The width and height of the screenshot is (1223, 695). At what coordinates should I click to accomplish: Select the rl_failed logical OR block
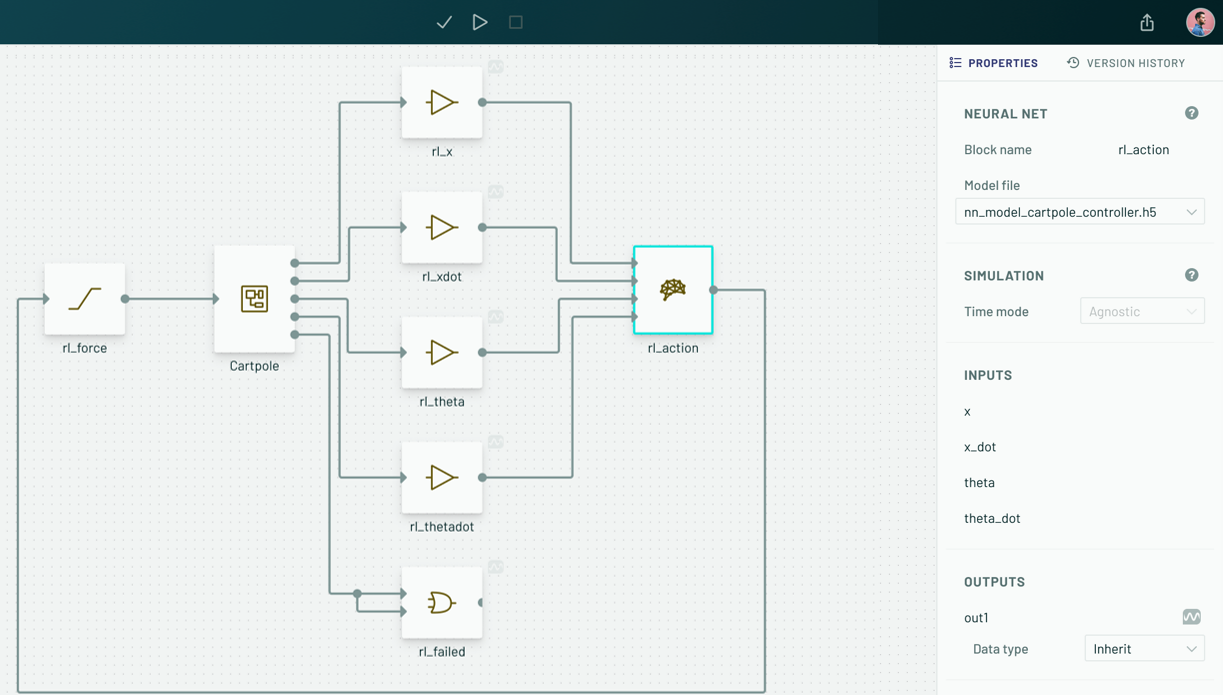click(442, 603)
